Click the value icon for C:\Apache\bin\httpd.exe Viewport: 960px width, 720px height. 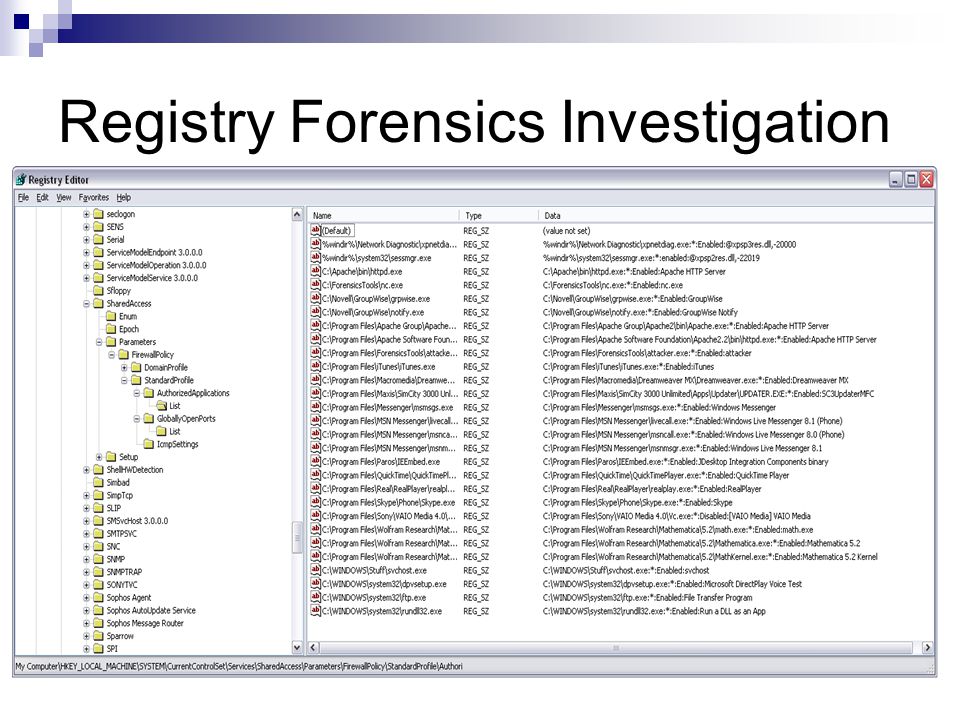click(x=315, y=271)
